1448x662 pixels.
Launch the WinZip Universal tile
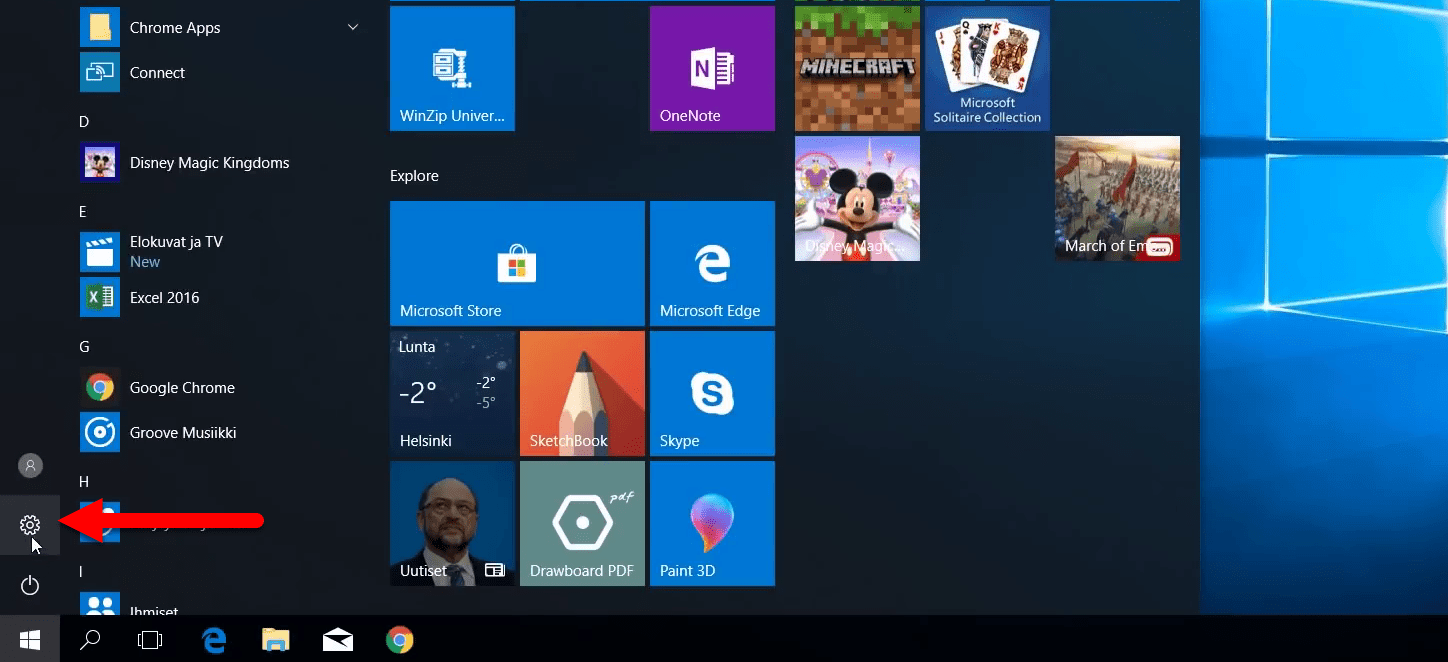(x=452, y=68)
